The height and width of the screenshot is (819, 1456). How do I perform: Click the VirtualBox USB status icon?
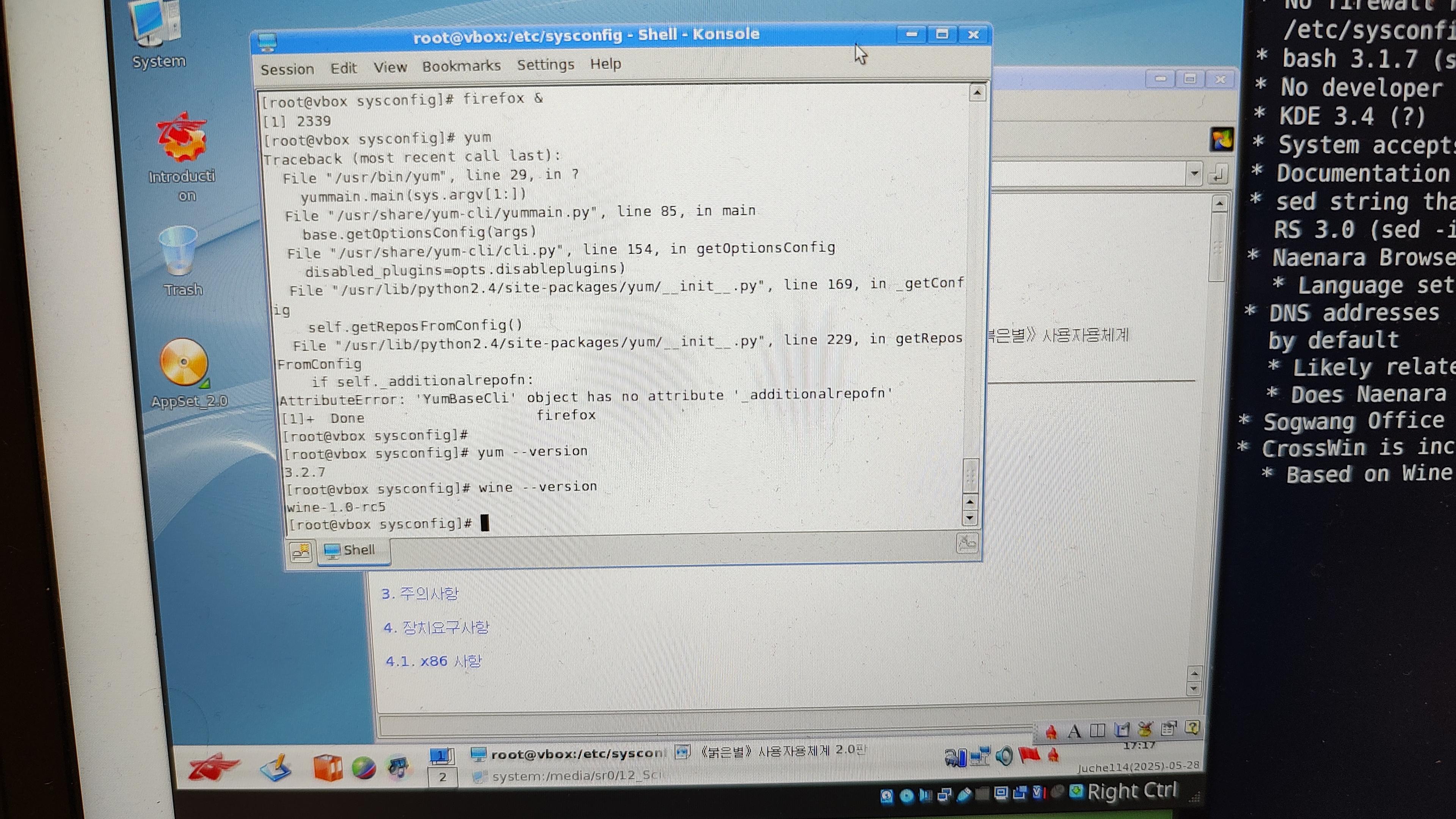(964, 795)
